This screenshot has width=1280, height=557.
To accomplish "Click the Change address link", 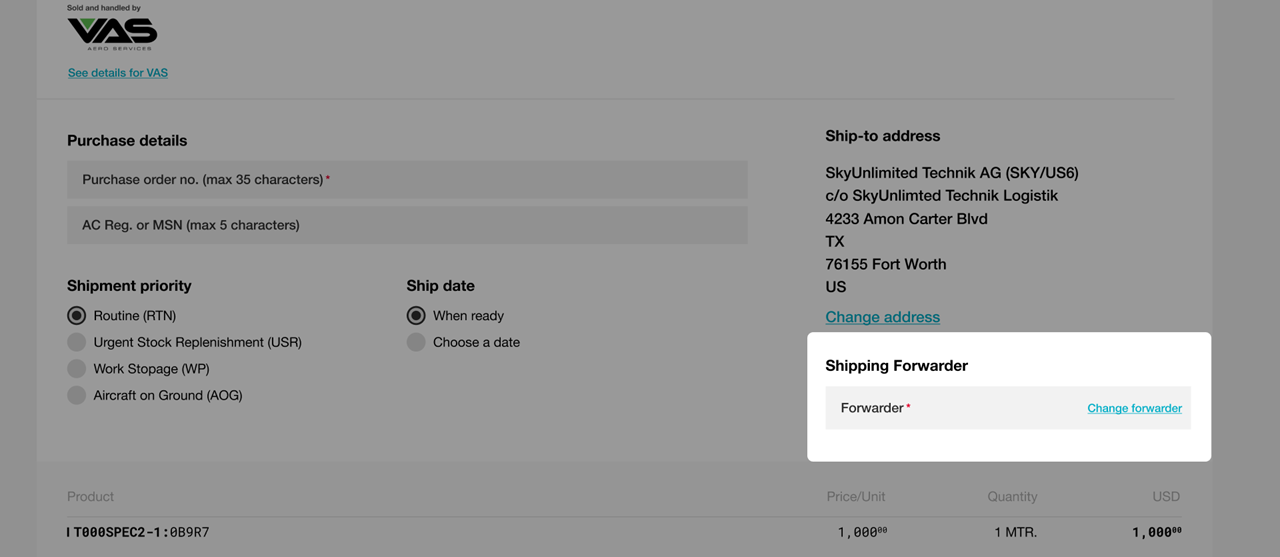I will (x=883, y=317).
